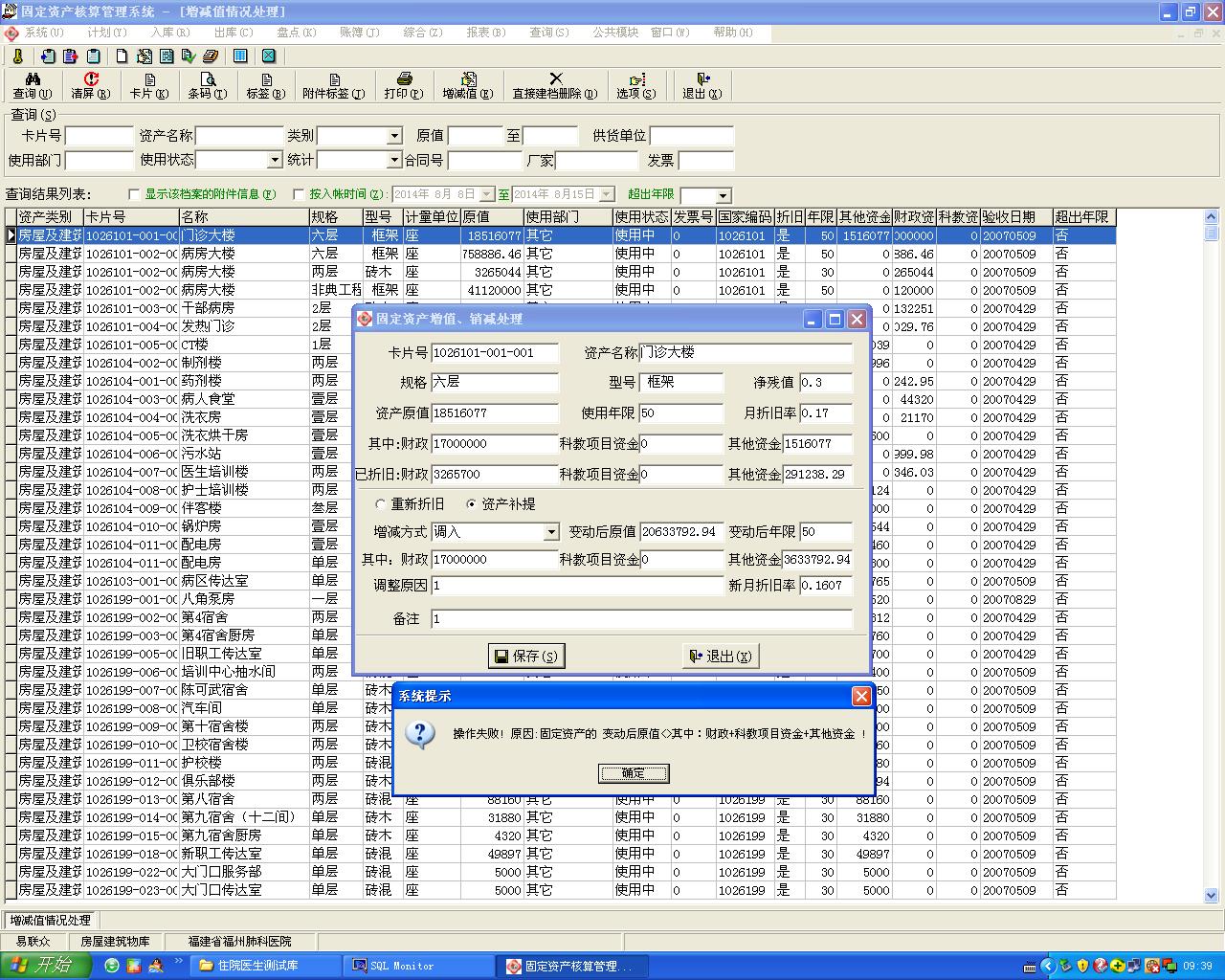Open the 卡片 toolbar tool
Viewport: 1225px width, 980px height.
point(148,85)
